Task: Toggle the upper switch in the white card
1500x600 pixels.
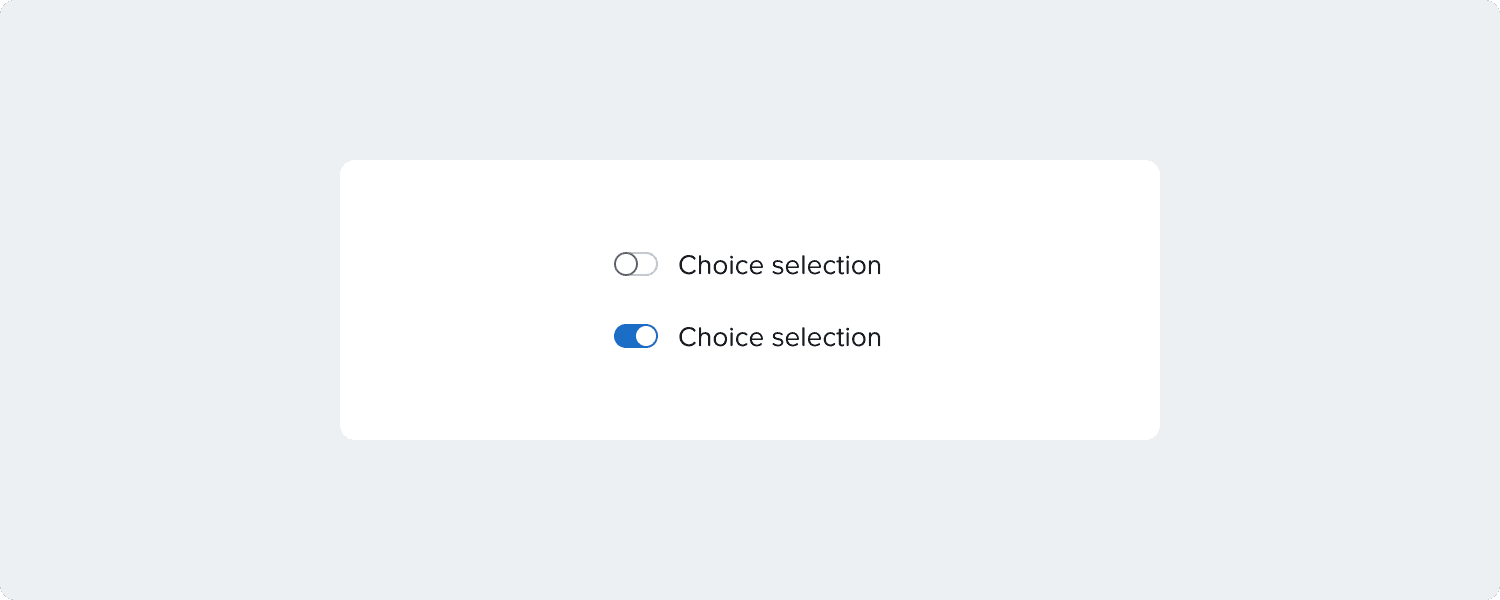Action: tap(636, 265)
